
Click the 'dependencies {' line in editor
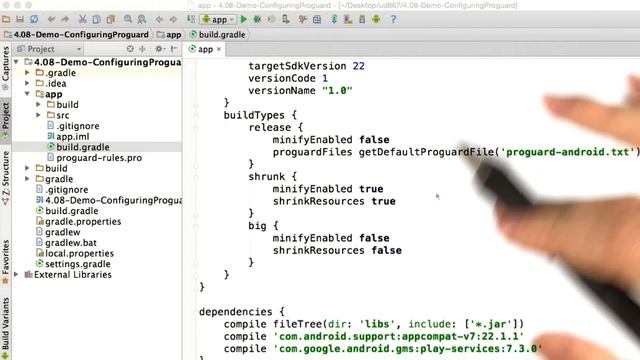[242, 312]
